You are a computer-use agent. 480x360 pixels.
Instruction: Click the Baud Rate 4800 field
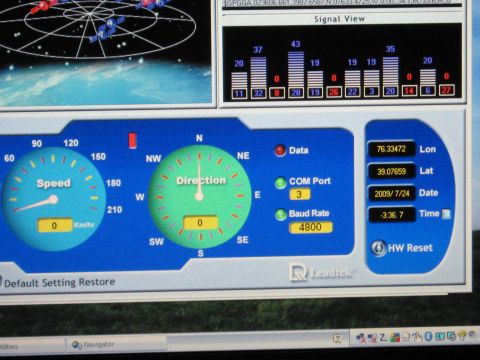pos(311,227)
